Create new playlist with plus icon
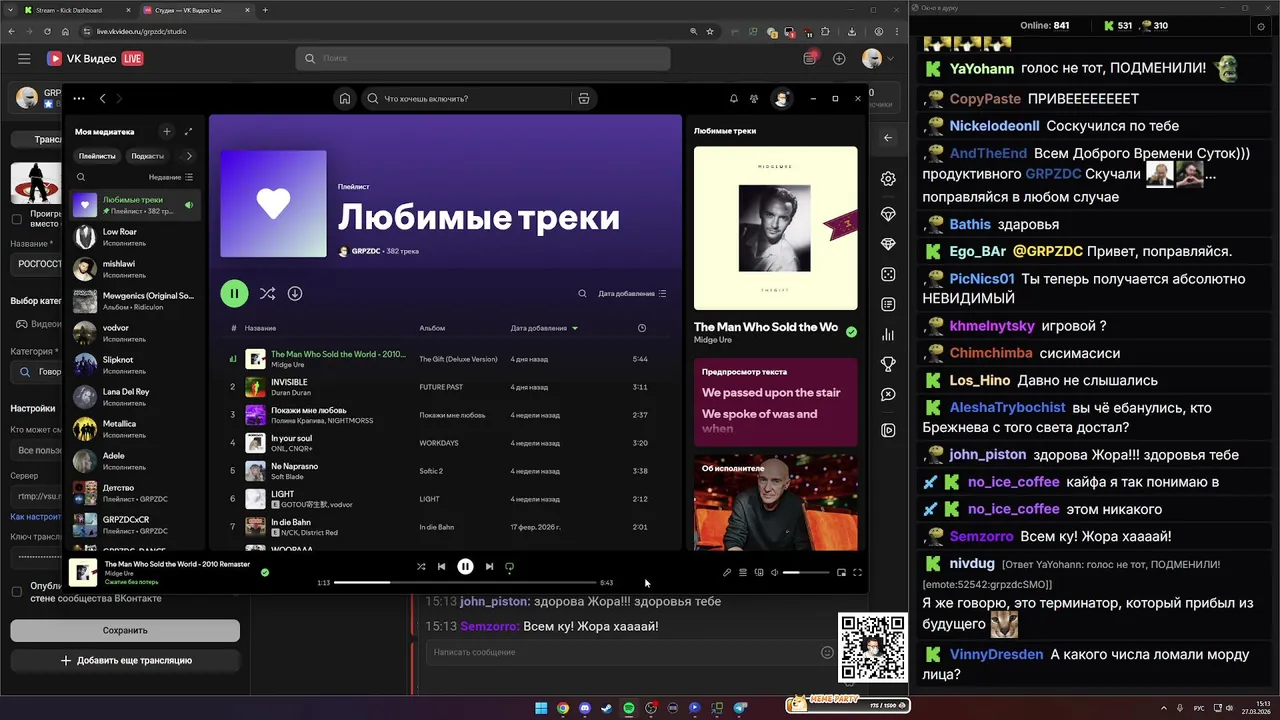The image size is (1280, 720). pyautogui.click(x=167, y=131)
